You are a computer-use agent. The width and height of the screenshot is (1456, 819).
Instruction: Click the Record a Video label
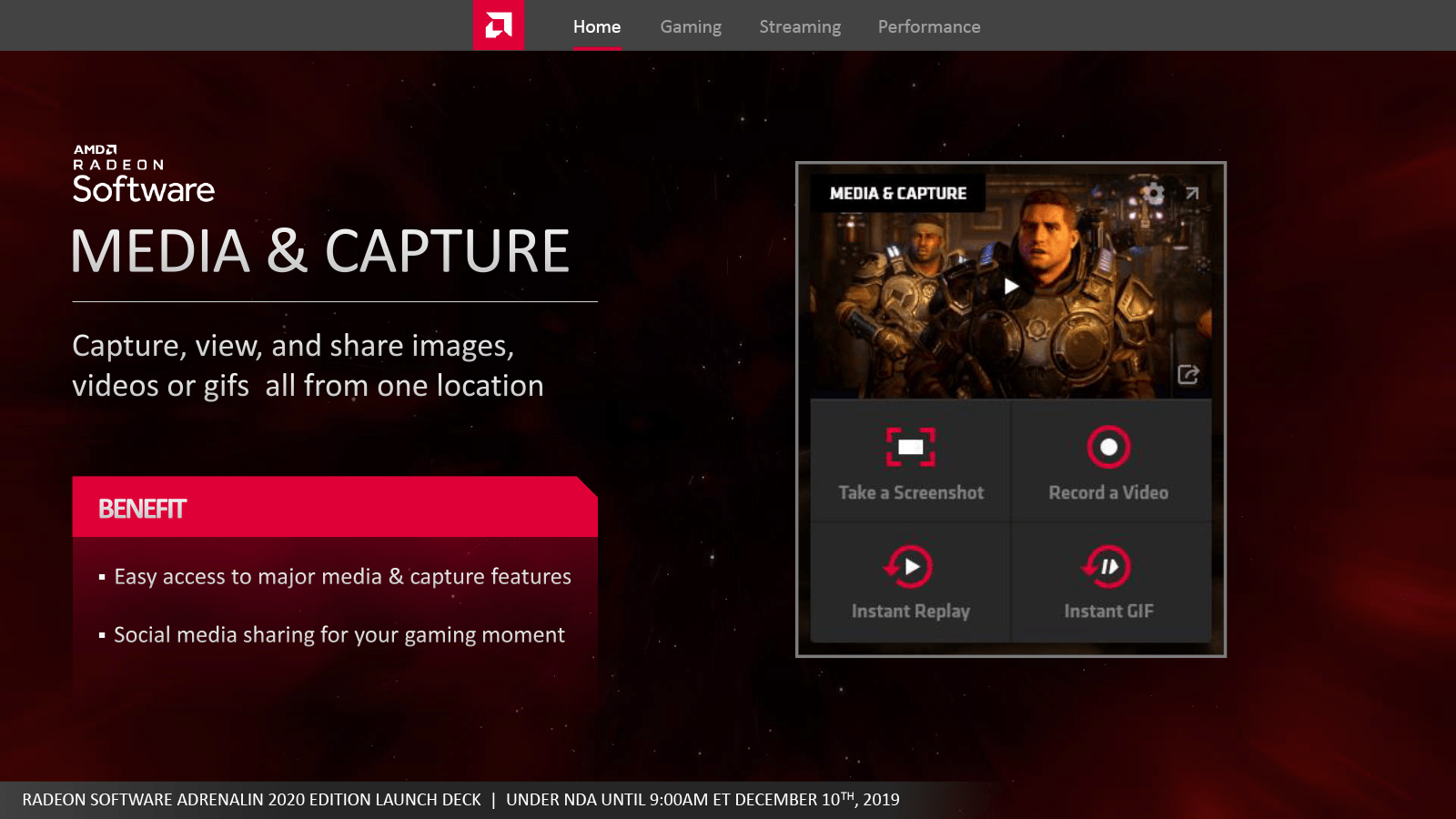pyautogui.click(x=1108, y=493)
